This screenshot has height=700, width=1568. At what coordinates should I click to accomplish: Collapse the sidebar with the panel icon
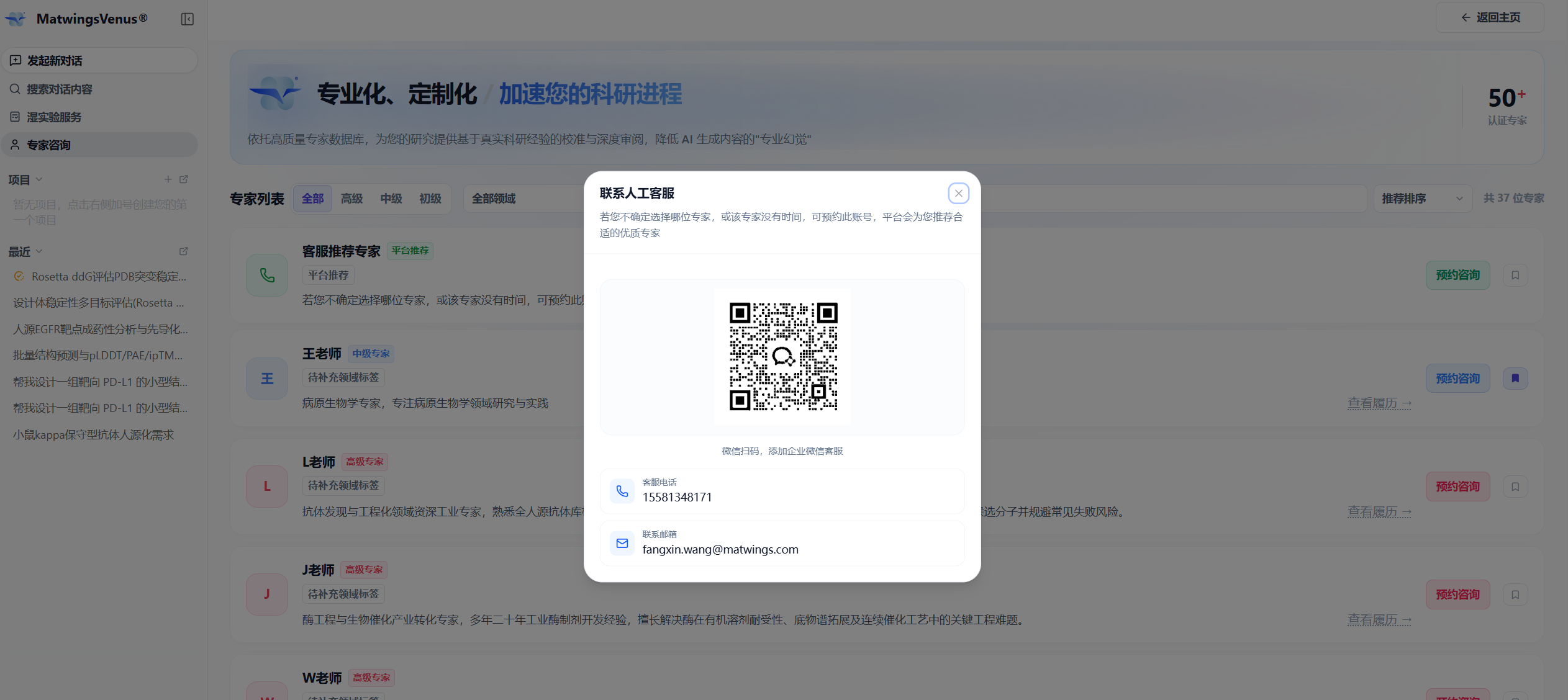click(187, 19)
